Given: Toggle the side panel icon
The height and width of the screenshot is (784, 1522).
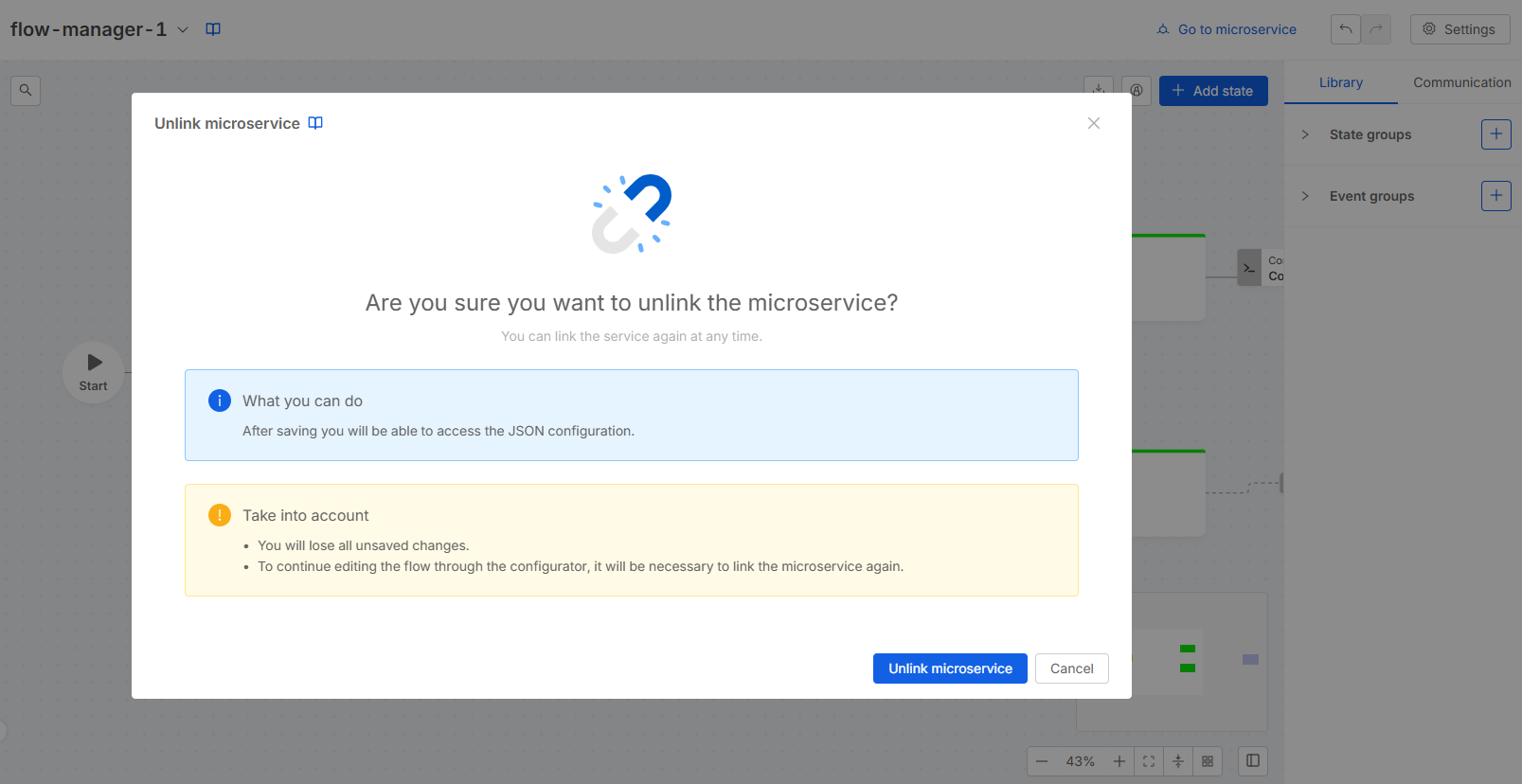Looking at the screenshot, I should [x=1253, y=761].
